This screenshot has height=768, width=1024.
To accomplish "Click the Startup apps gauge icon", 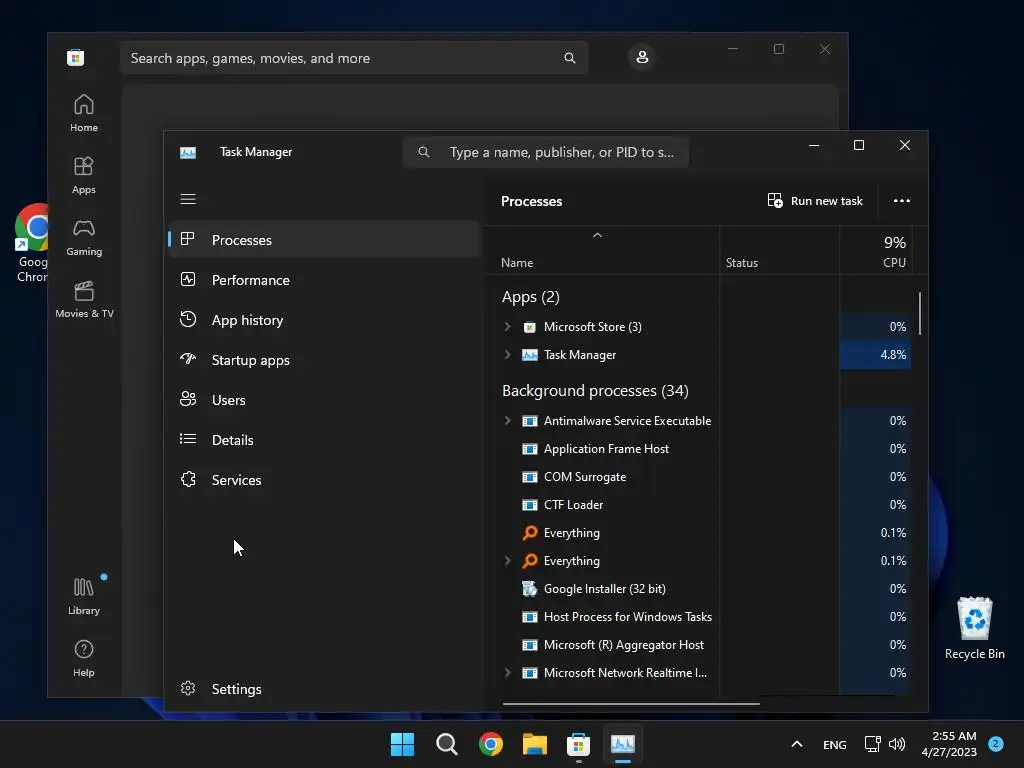I will coord(187,359).
